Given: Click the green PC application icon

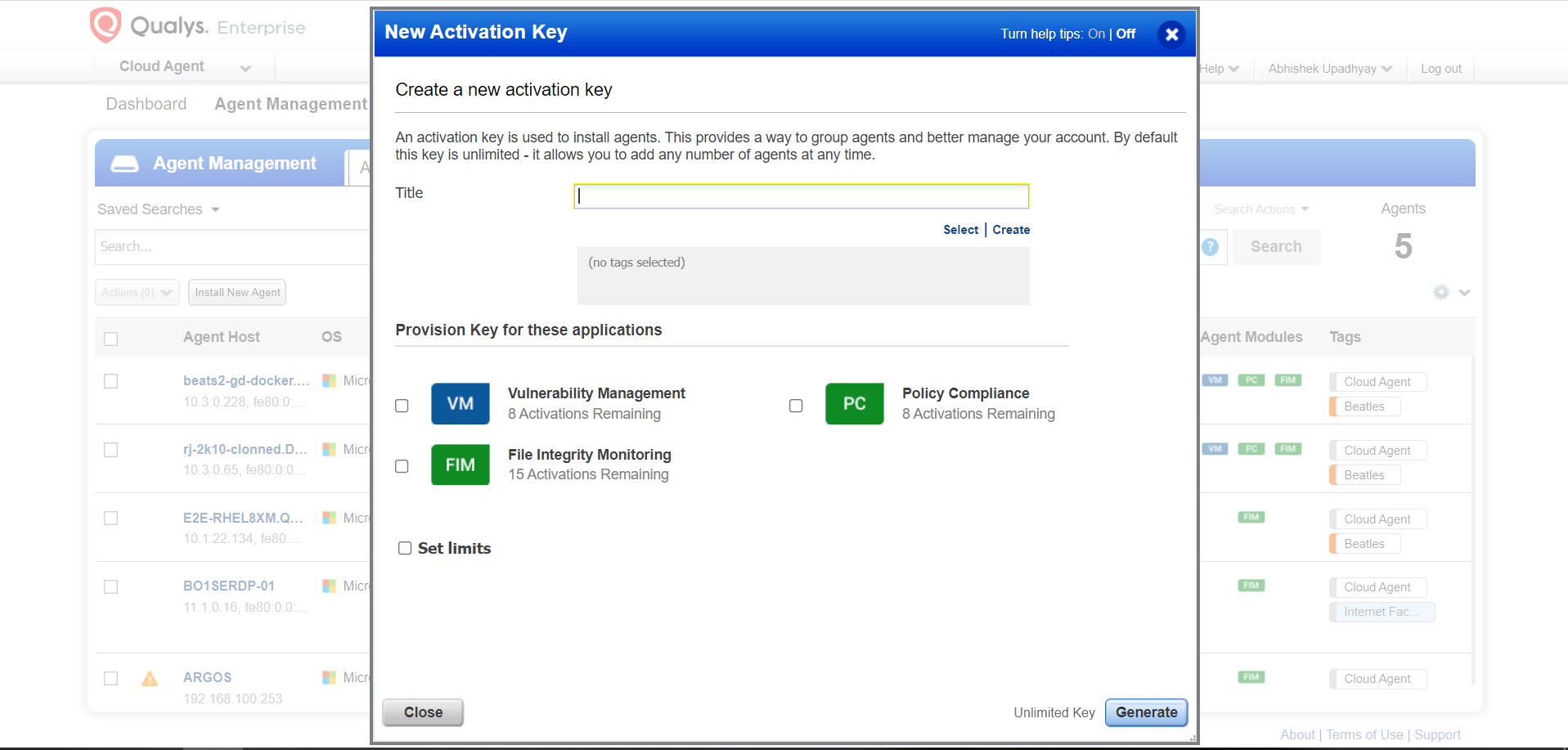Looking at the screenshot, I should pyautogui.click(x=854, y=403).
